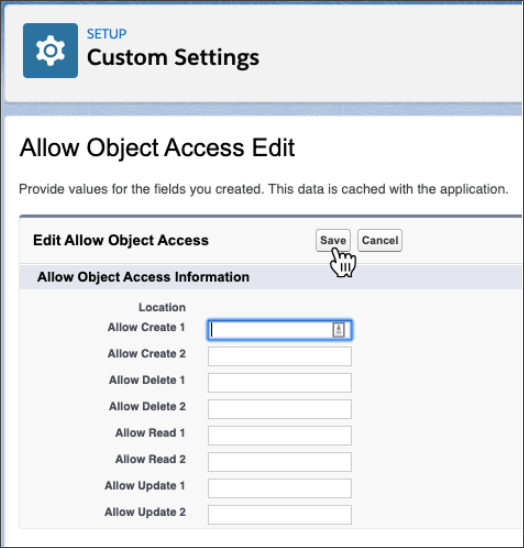
Task: Click the Custom Settings page title
Action: [x=173, y=57]
